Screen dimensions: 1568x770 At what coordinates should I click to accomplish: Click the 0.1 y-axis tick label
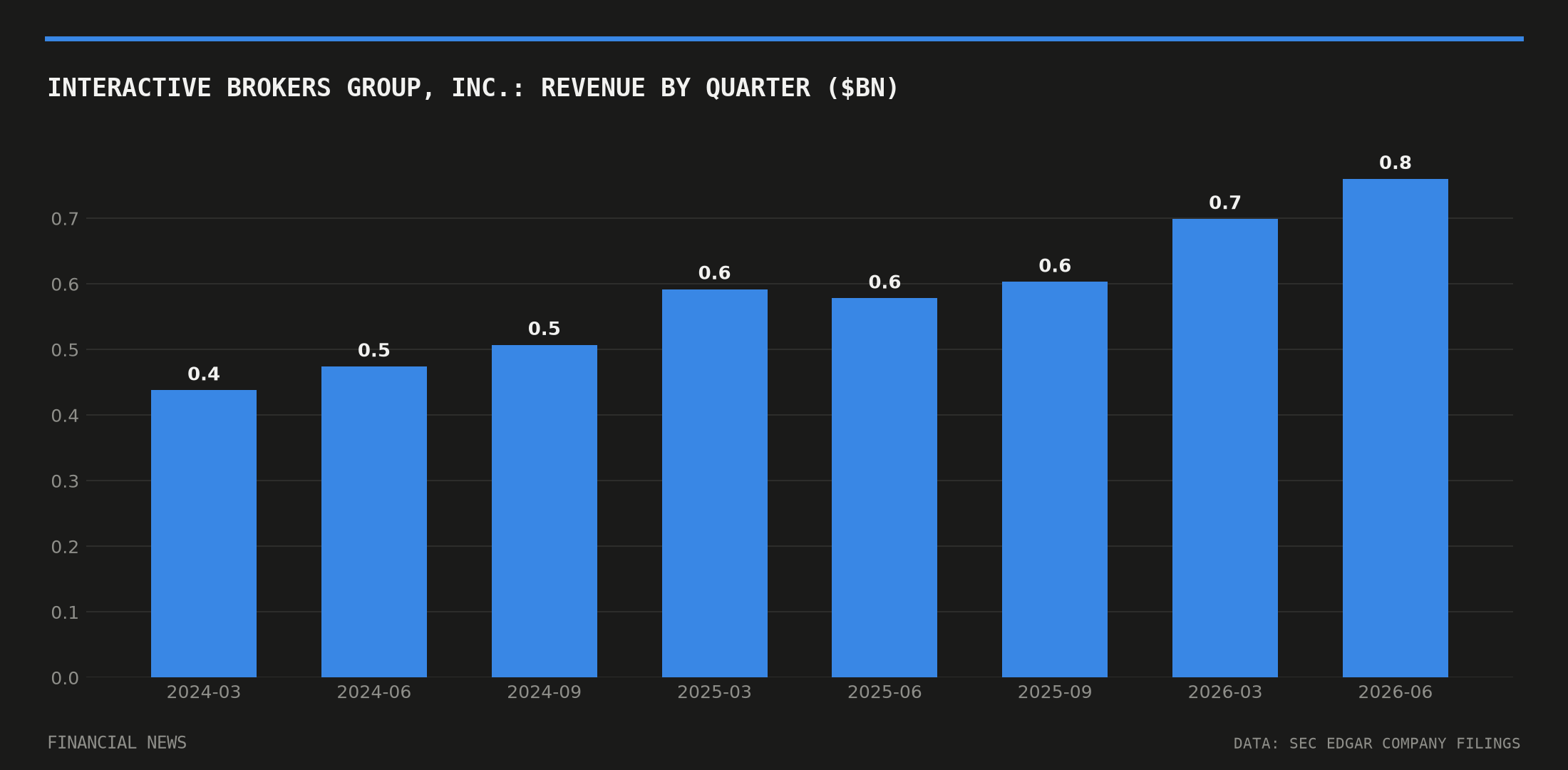[65, 612]
